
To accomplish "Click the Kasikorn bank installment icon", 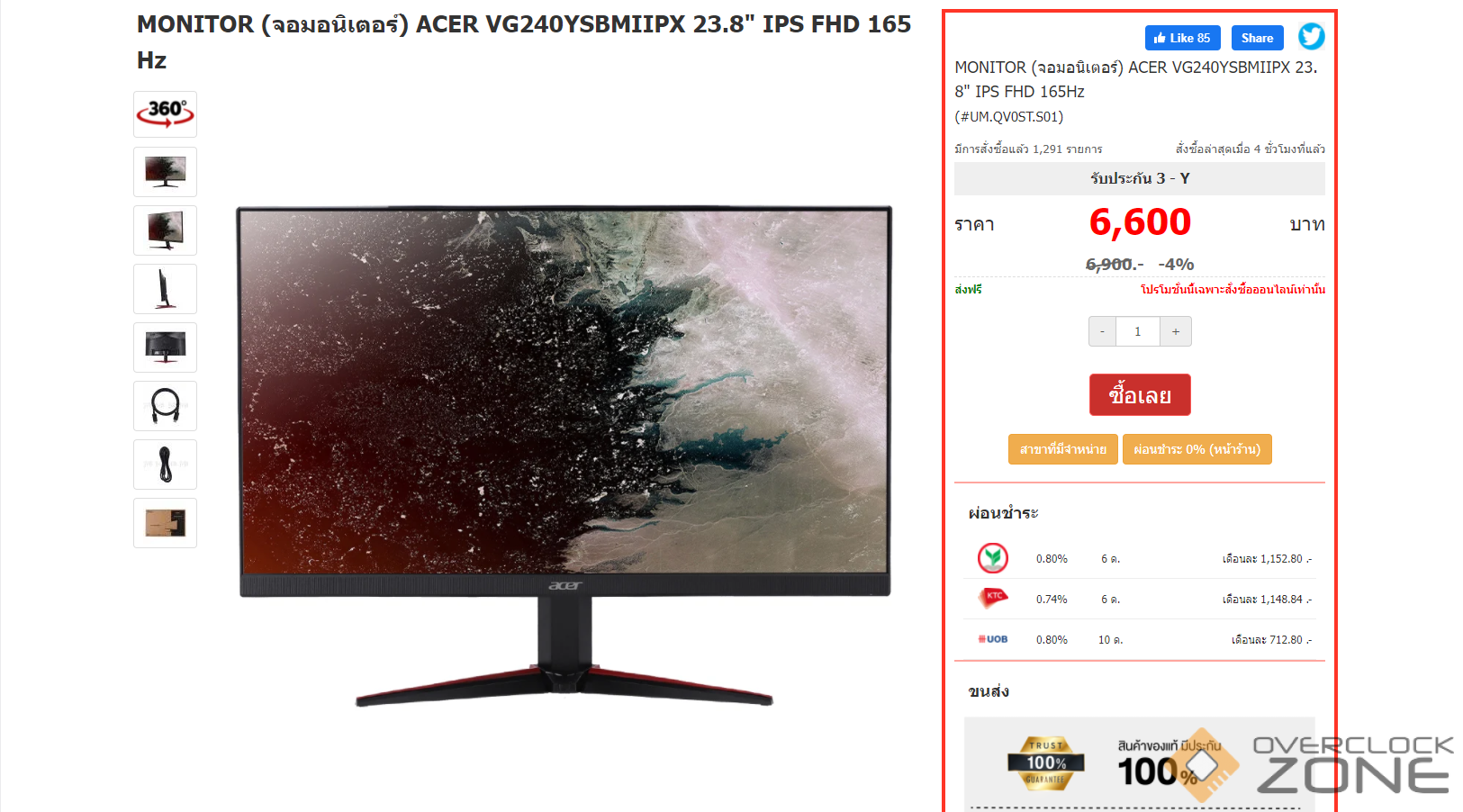I will pos(993,558).
